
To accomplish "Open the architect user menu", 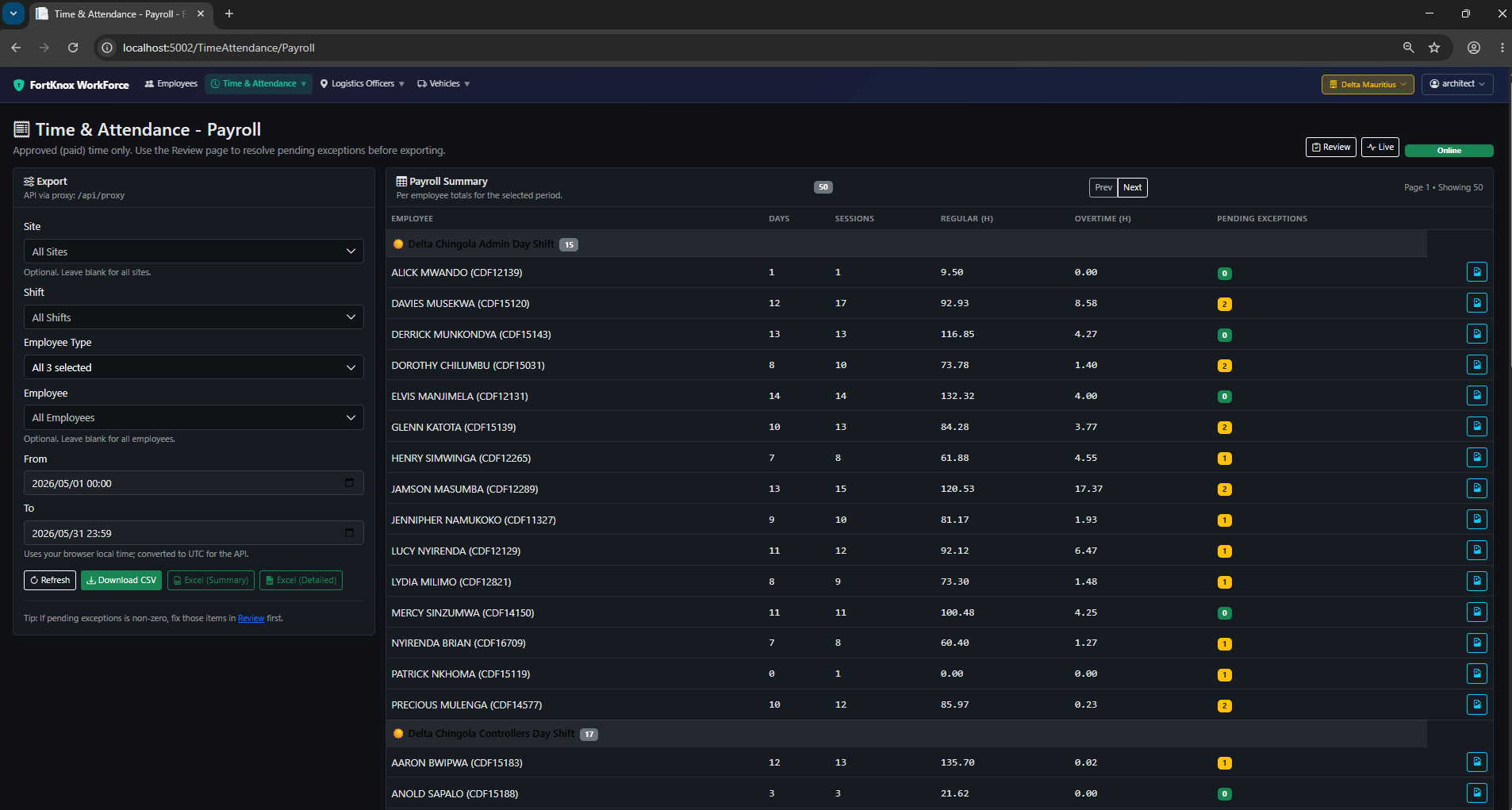I will [1457, 84].
